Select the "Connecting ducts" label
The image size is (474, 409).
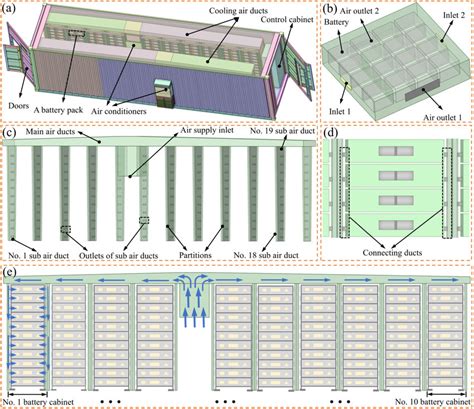pos(392,253)
